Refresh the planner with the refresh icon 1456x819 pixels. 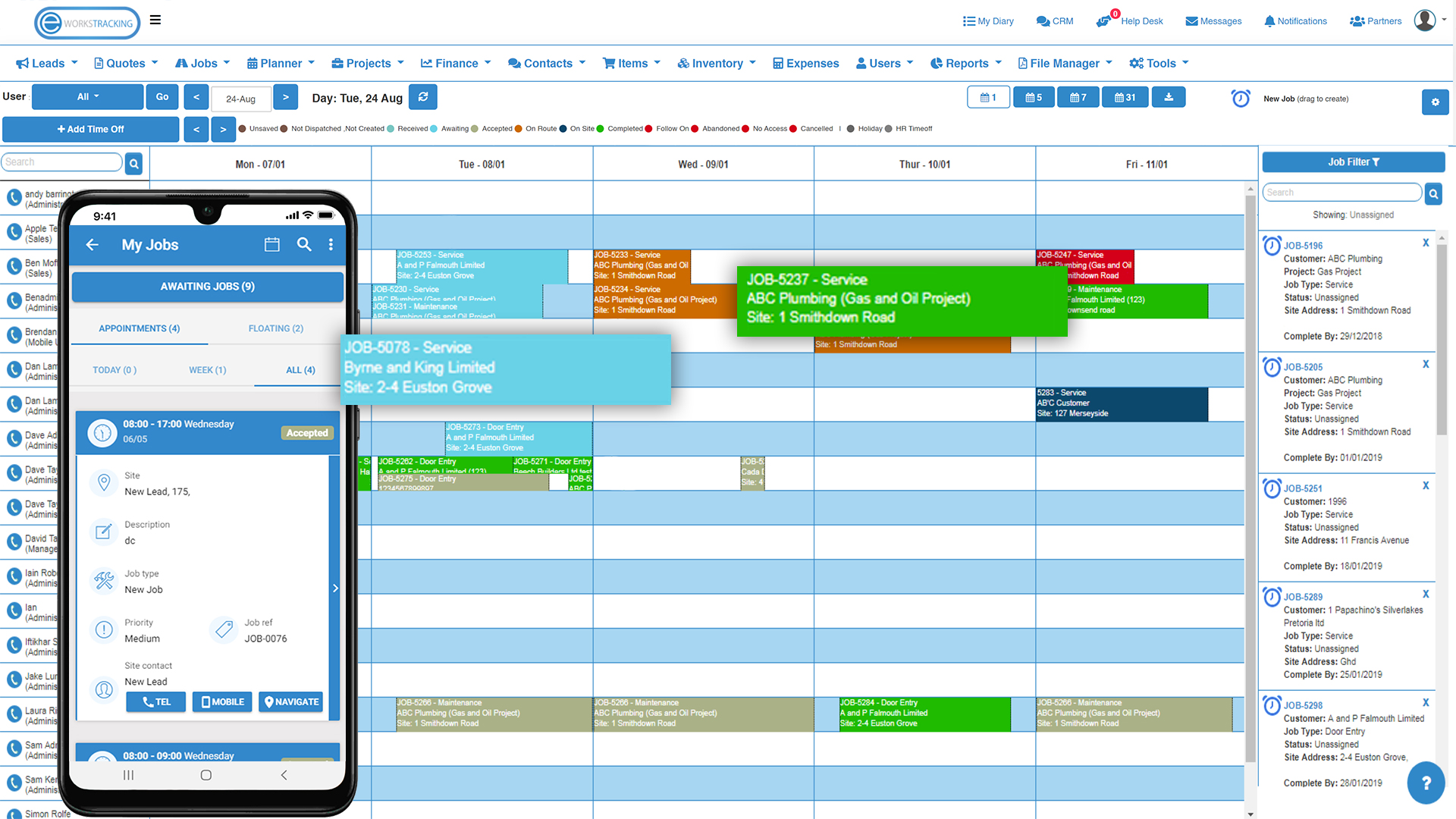pyautogui.click(x=423, y=97)
